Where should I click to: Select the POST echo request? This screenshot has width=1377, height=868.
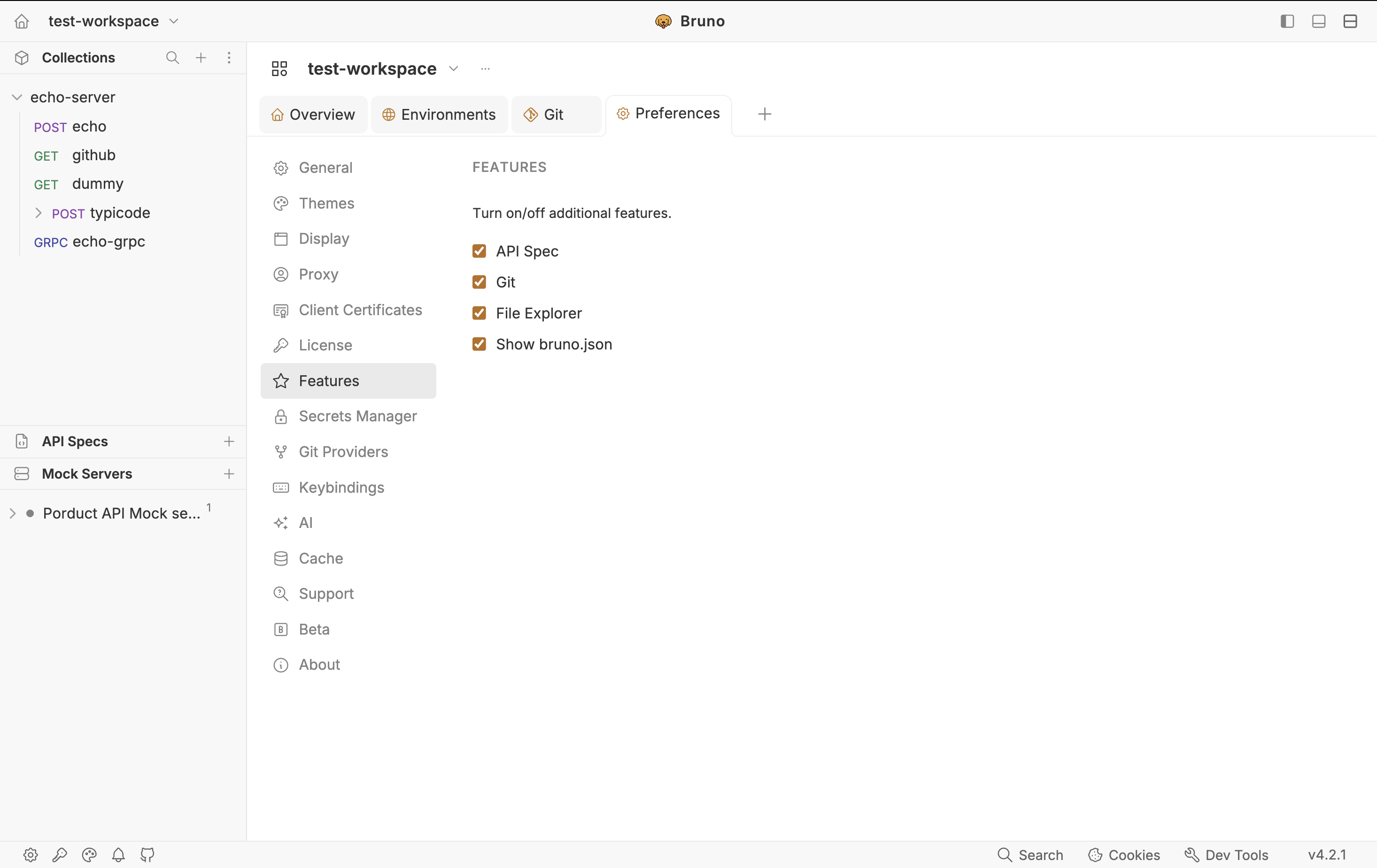(x=70, y=126)
